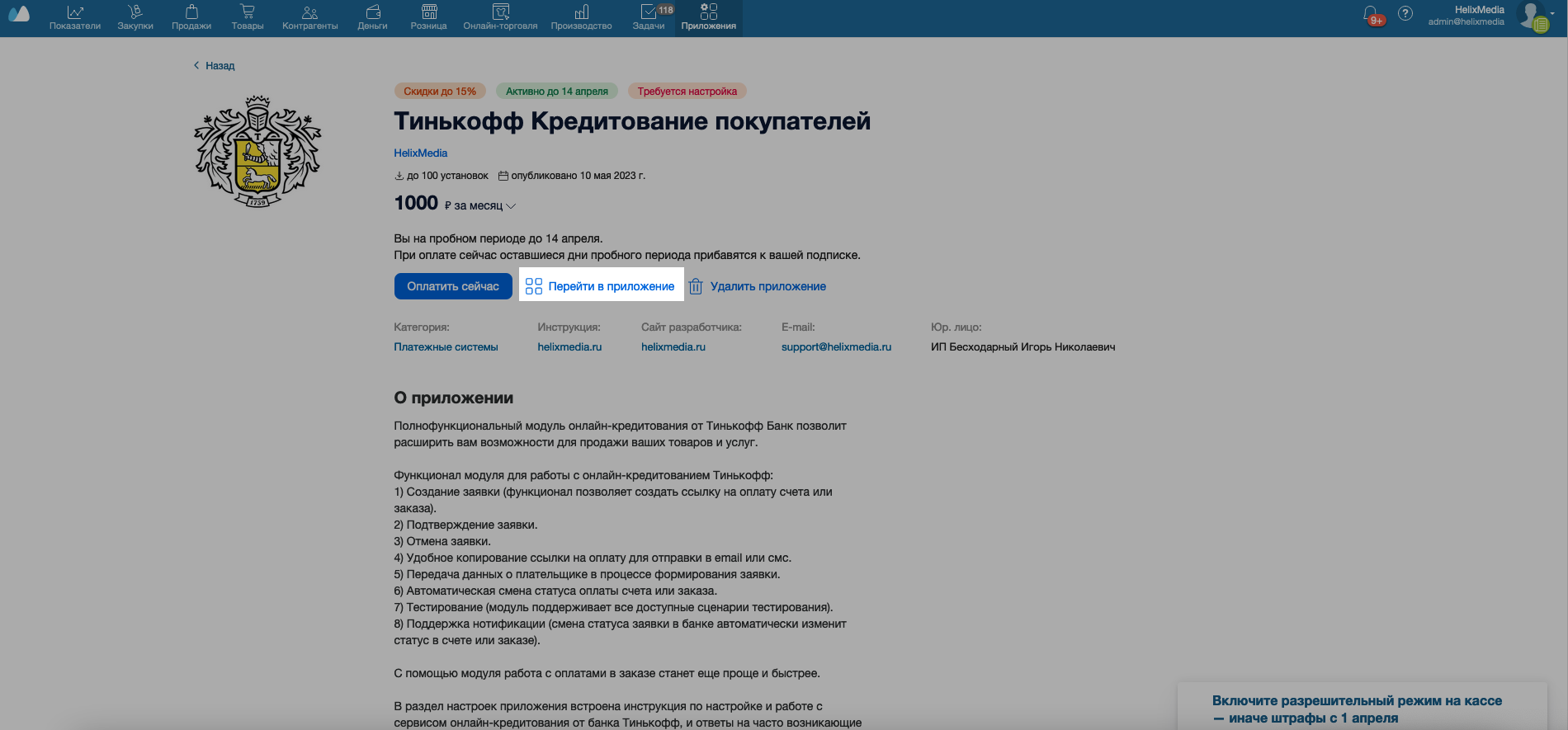
Task: Go to the Производство section
Action: tap(582, 17)
